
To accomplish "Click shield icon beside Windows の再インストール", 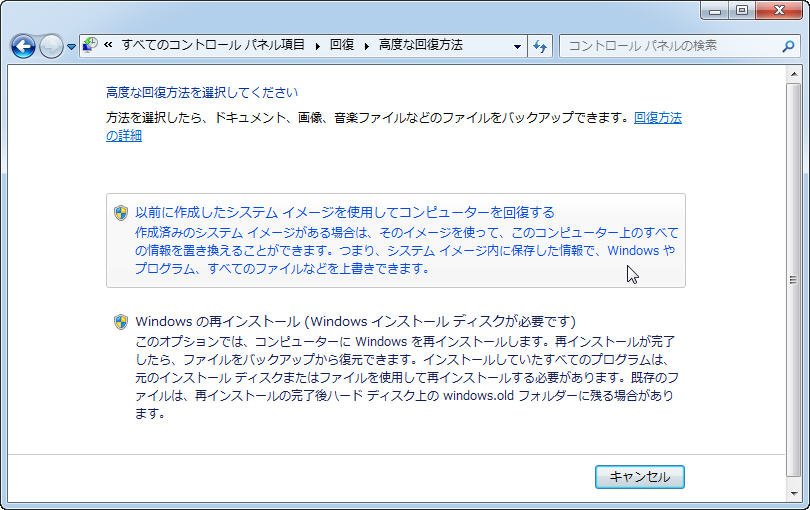I will click(x=121, y=322).
